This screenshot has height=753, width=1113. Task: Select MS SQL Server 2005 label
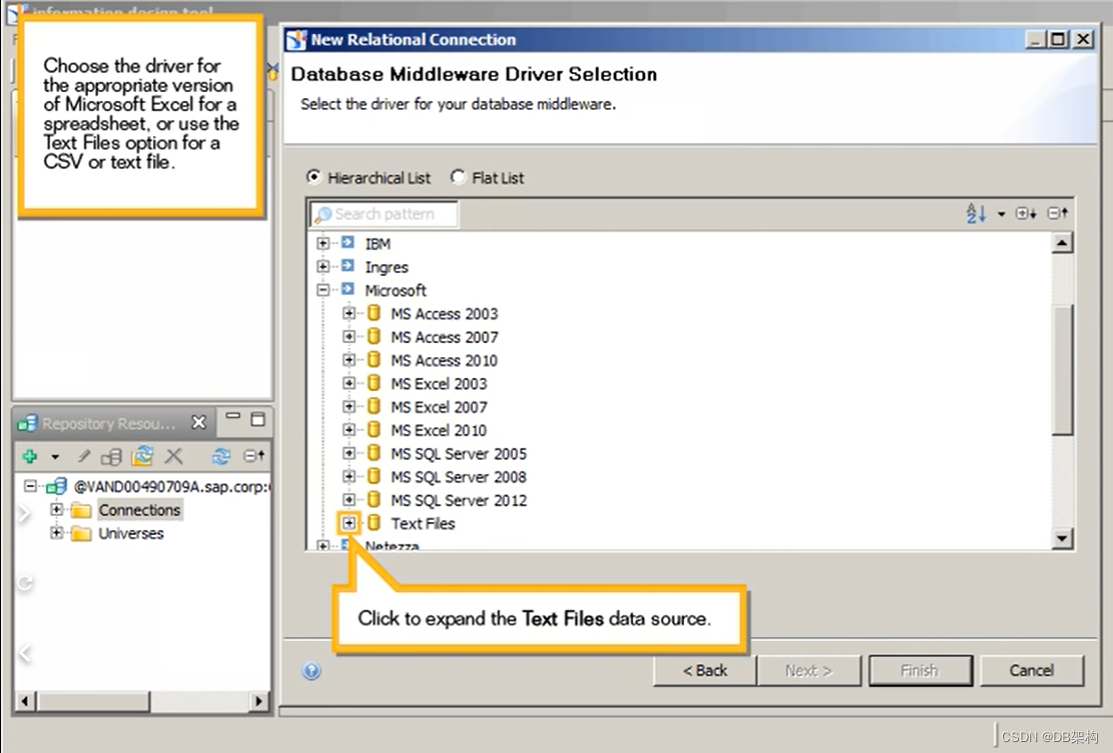[459, 454]
